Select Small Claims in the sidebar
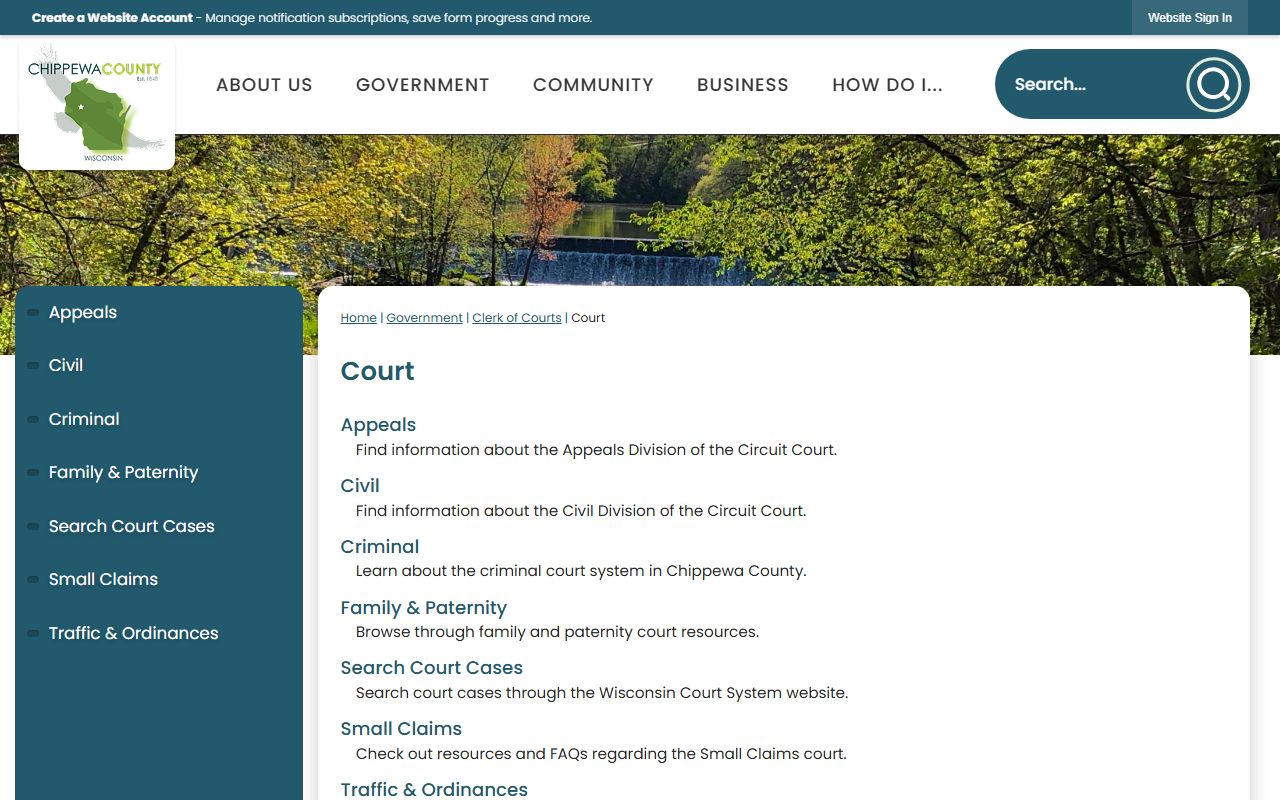1280x800 pixels. 104,579
